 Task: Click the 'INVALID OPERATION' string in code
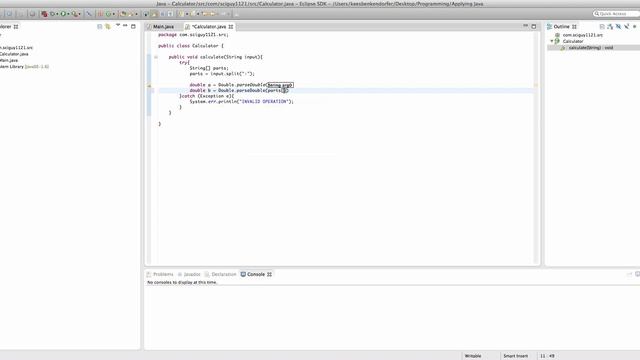coord(265,102)
